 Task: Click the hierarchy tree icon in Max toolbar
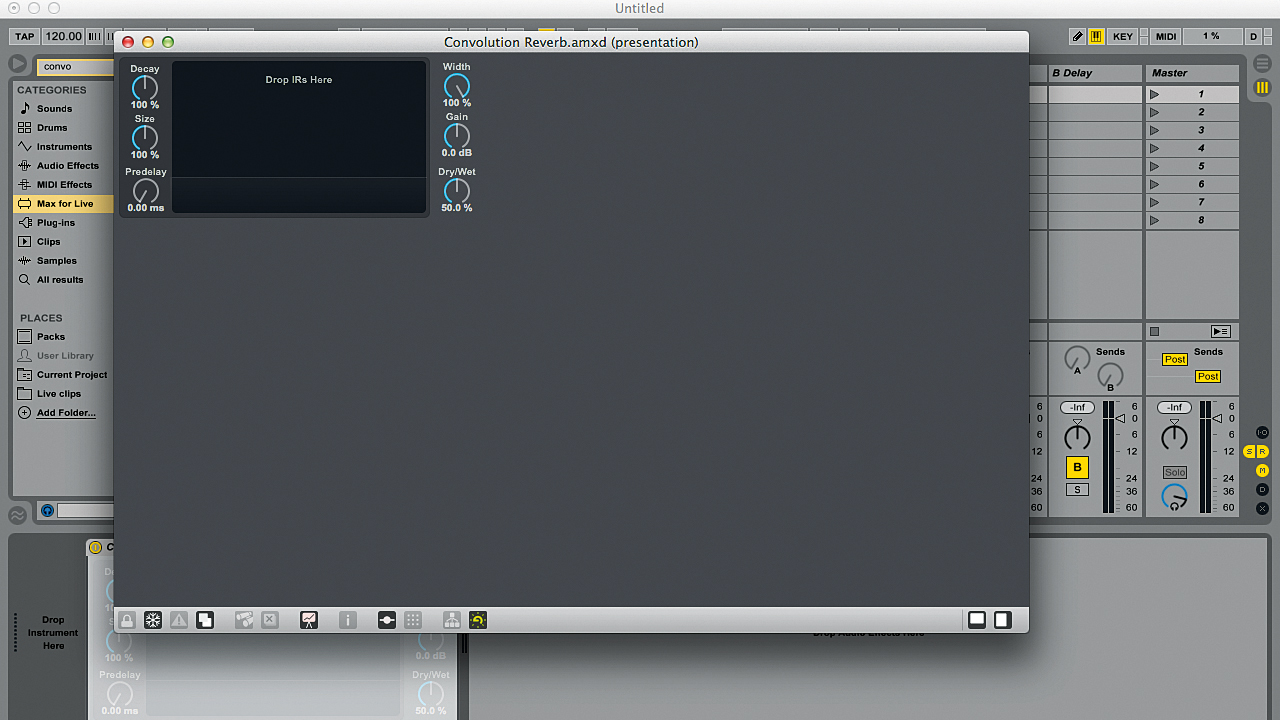coord(452,620)
